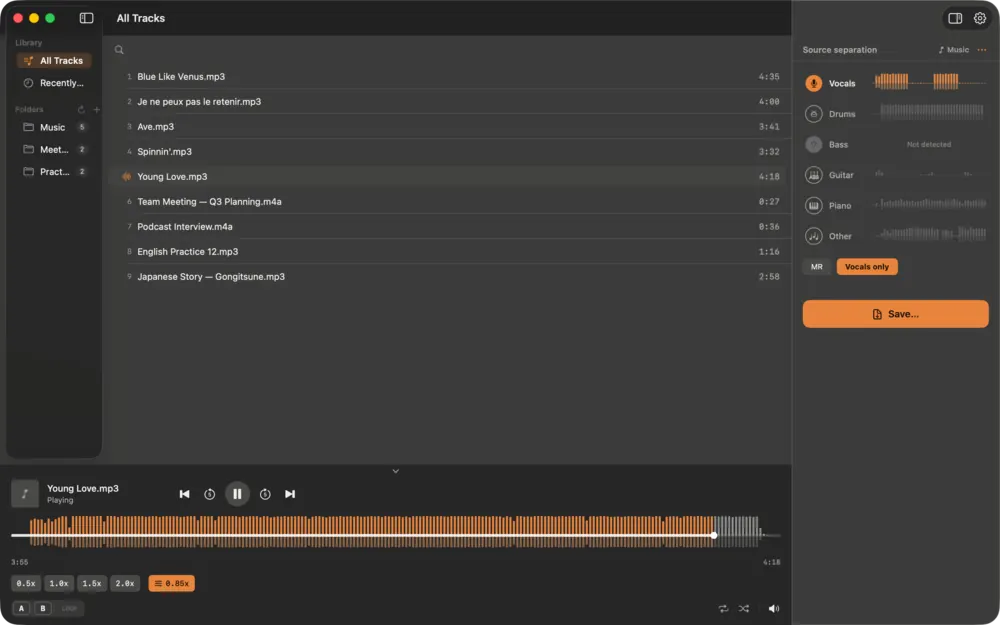
Task: Pause playback of Young Love.mp3
Action: (x=237, y=494)
